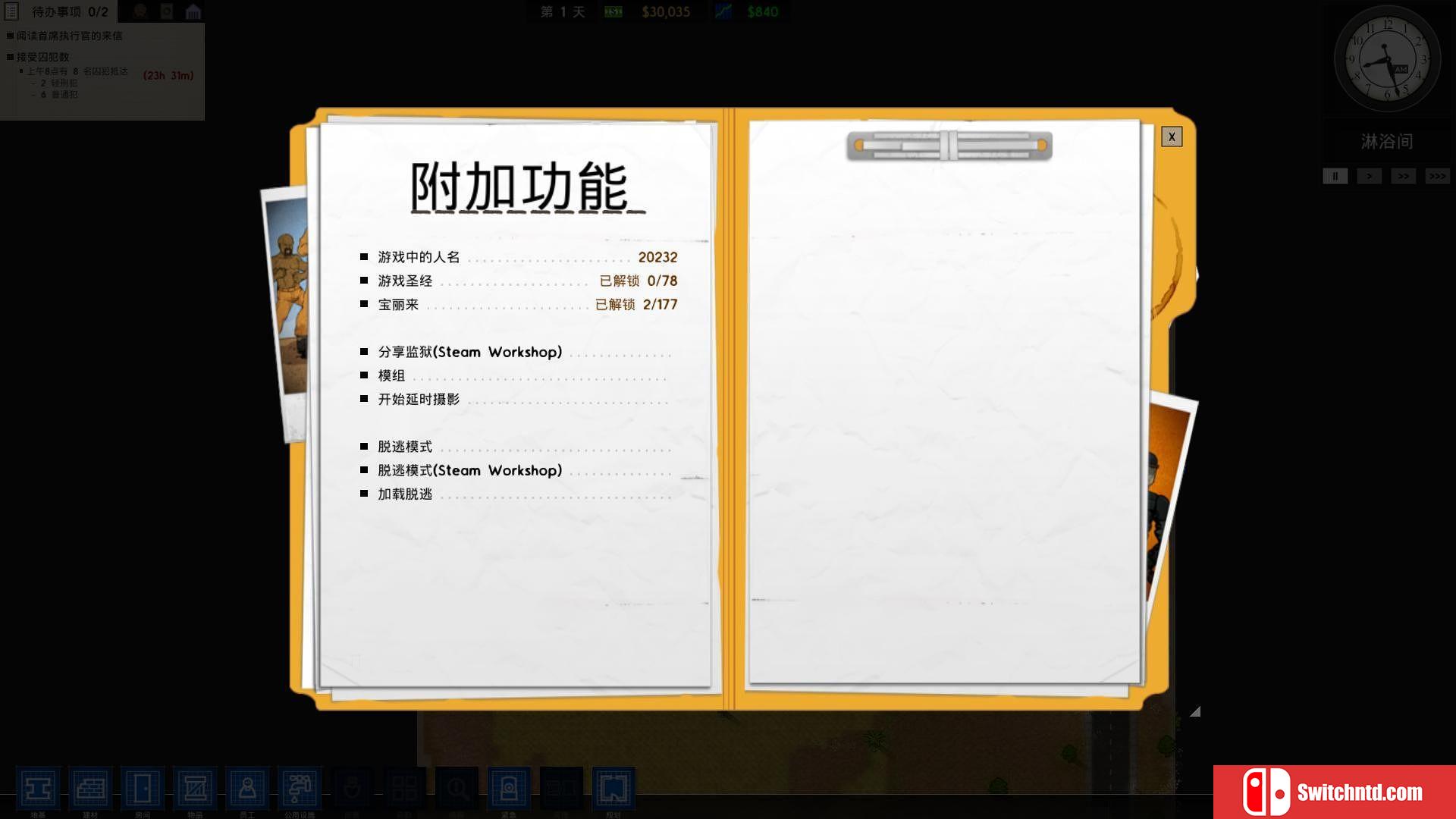This screenshot has width=1456, height=819.
Task: Set game speed to double (>>)
Action: pos(1403,176)
